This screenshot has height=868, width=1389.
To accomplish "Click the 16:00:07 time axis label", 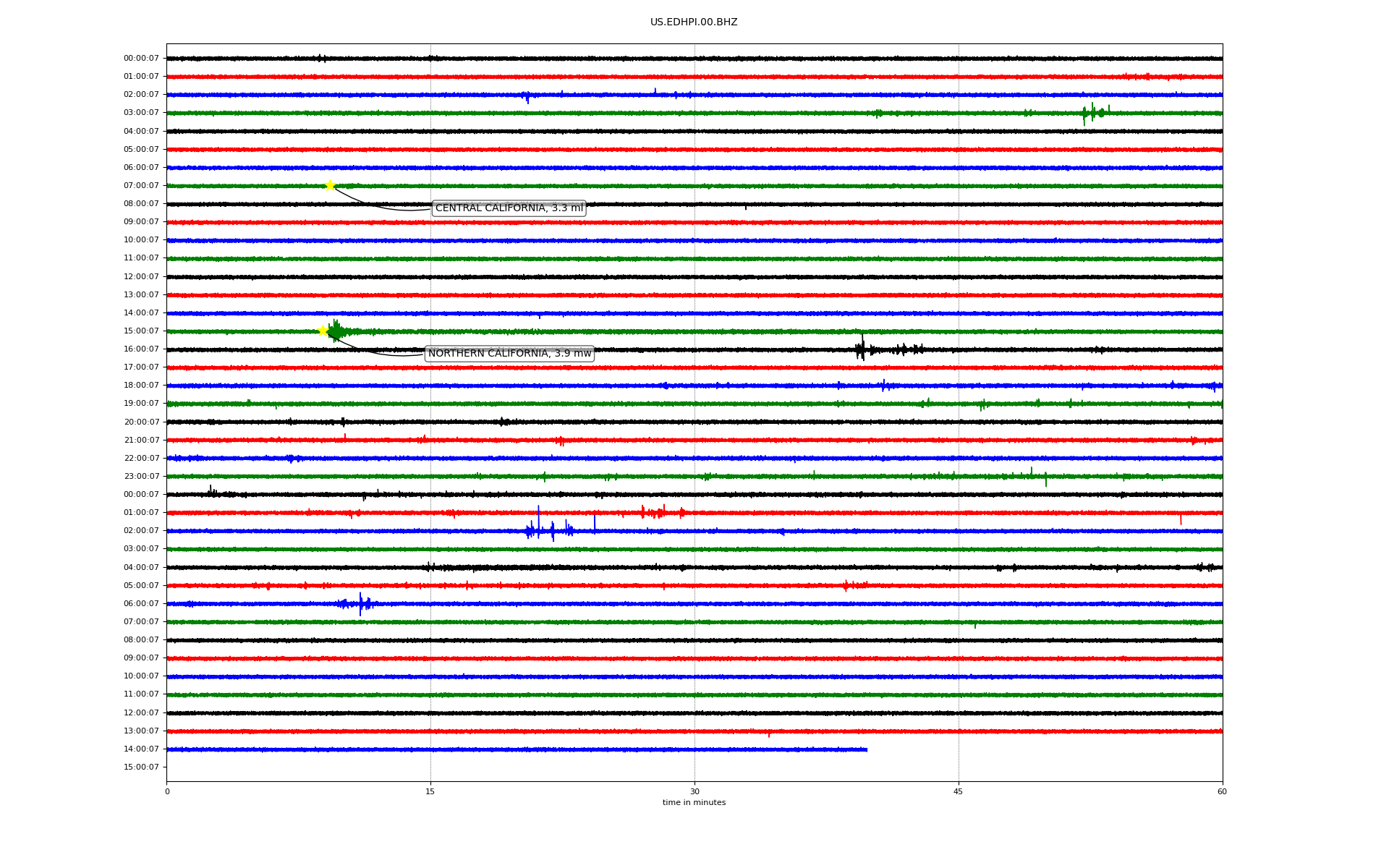I will (141, 349).
